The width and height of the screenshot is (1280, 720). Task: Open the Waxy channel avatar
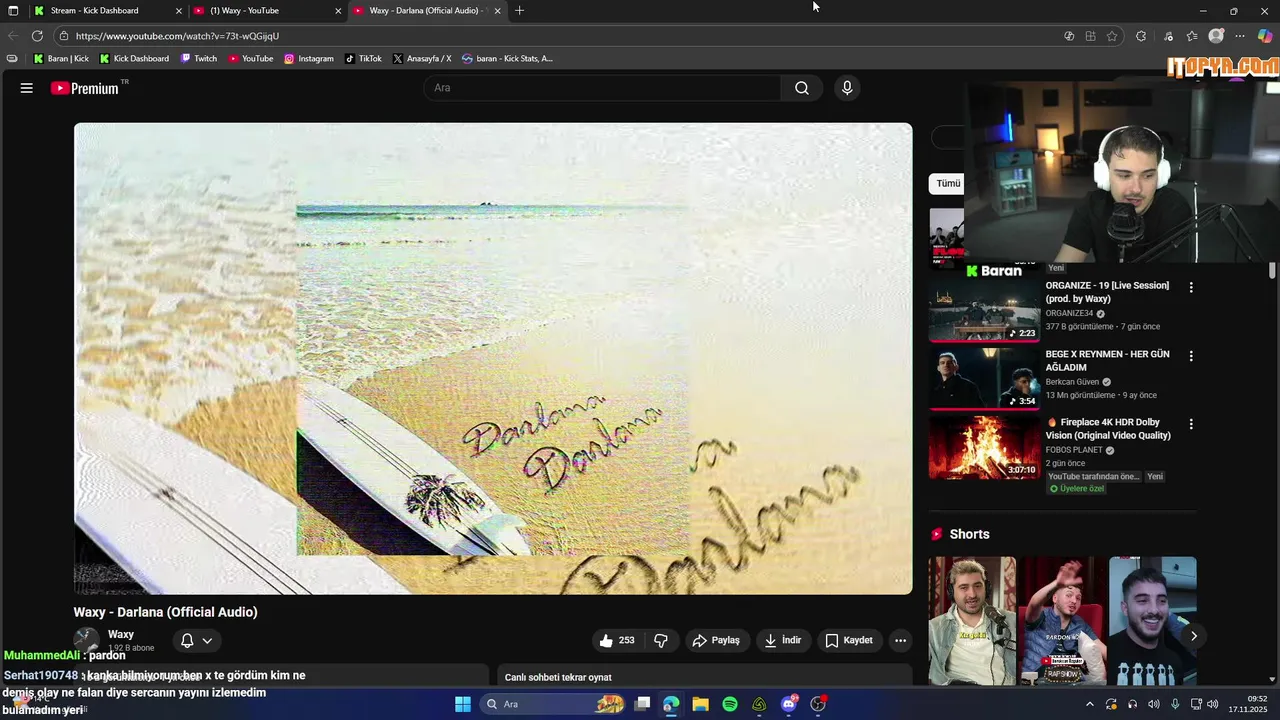coord(87,640)
